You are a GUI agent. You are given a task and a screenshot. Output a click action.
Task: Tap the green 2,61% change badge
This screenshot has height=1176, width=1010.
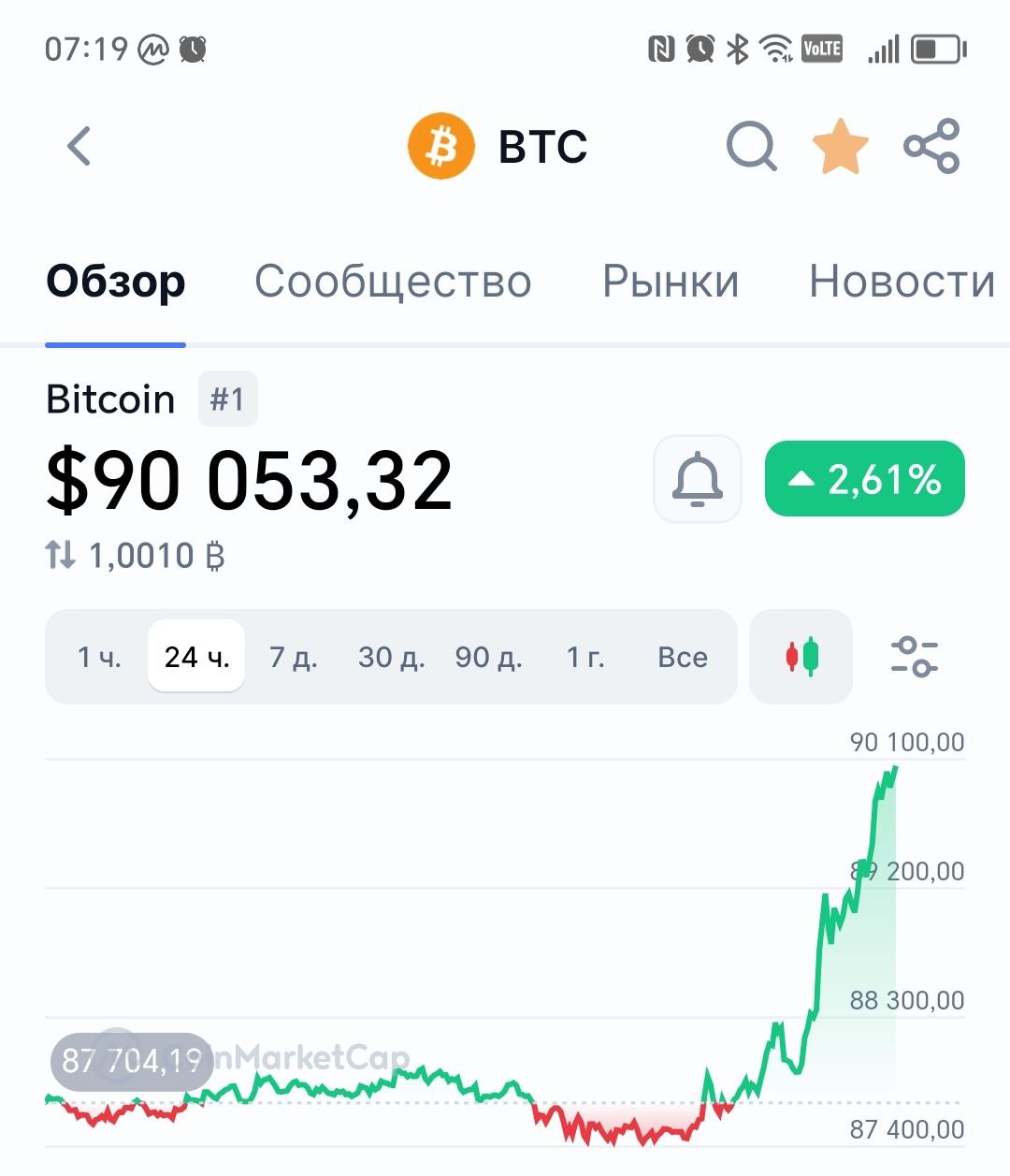[865, 479]
